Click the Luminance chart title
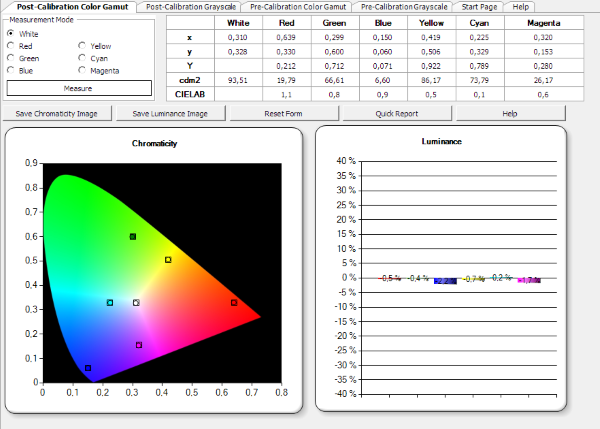Viewport: 600px width, 429px height. pyautogui.click(x=442, y=142)
